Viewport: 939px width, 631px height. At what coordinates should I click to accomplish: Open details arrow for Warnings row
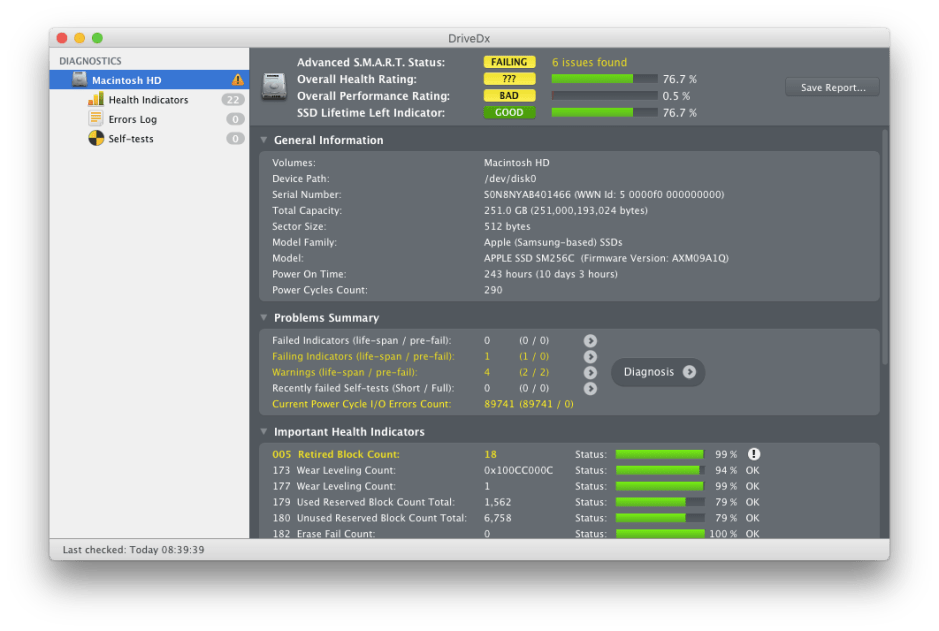[x=590, y=372]
